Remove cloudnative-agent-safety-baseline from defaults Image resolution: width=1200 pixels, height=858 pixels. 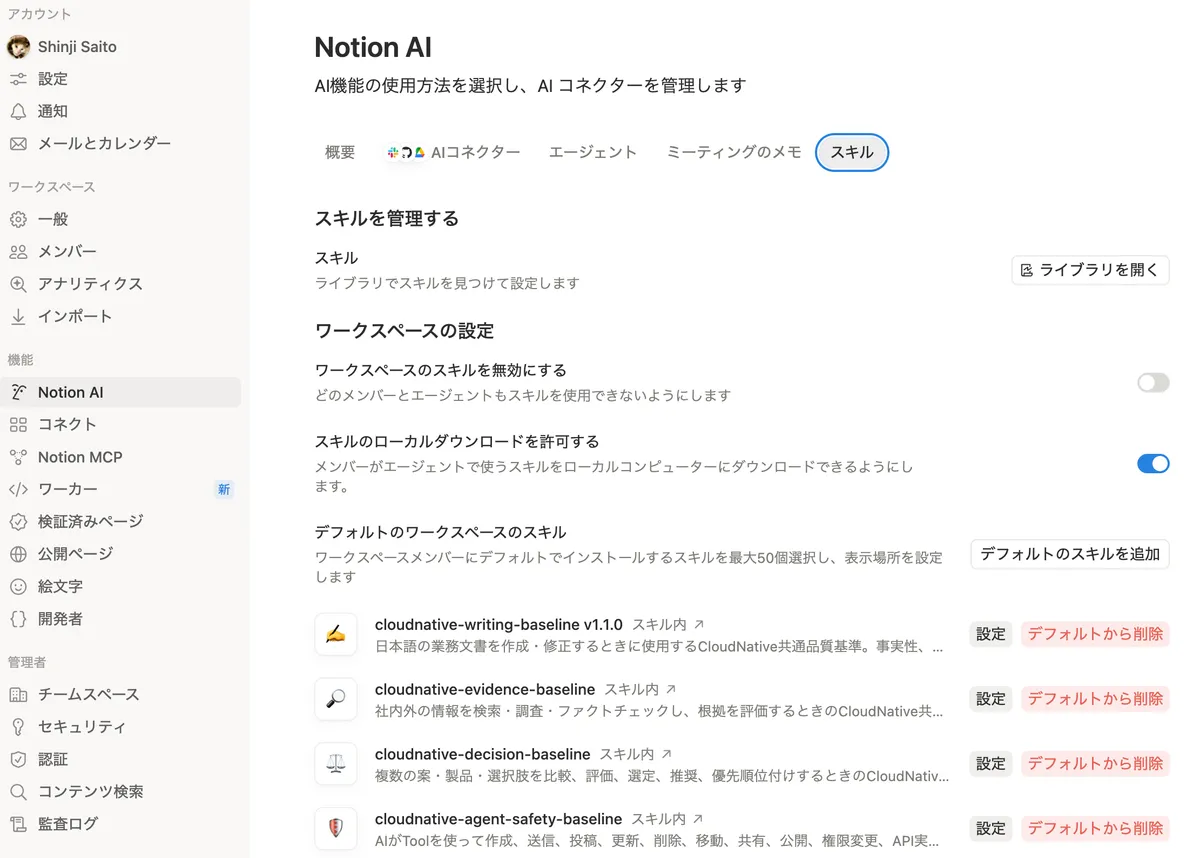coord(1095,828)
